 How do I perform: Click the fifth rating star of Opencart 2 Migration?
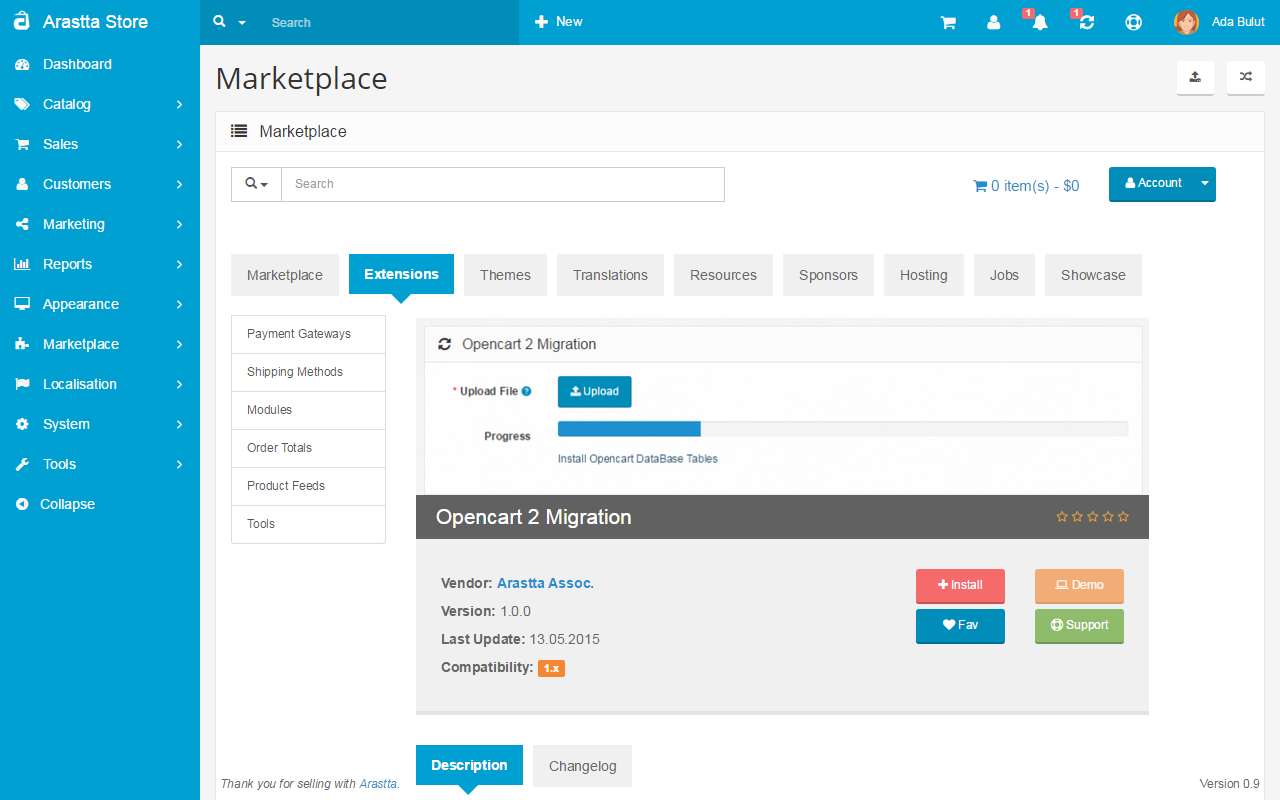[1123, 517]
